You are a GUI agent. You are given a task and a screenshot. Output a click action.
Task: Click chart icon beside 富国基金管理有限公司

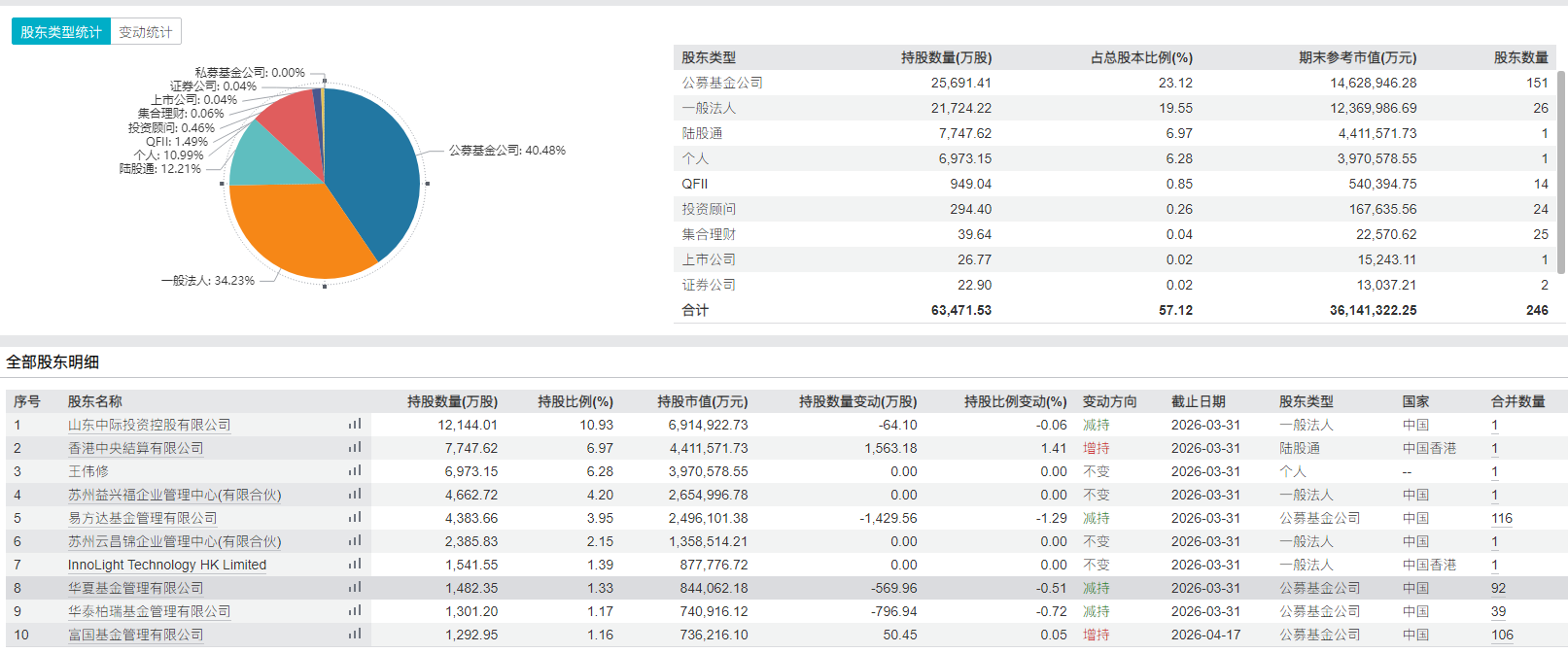coord(355,635)
